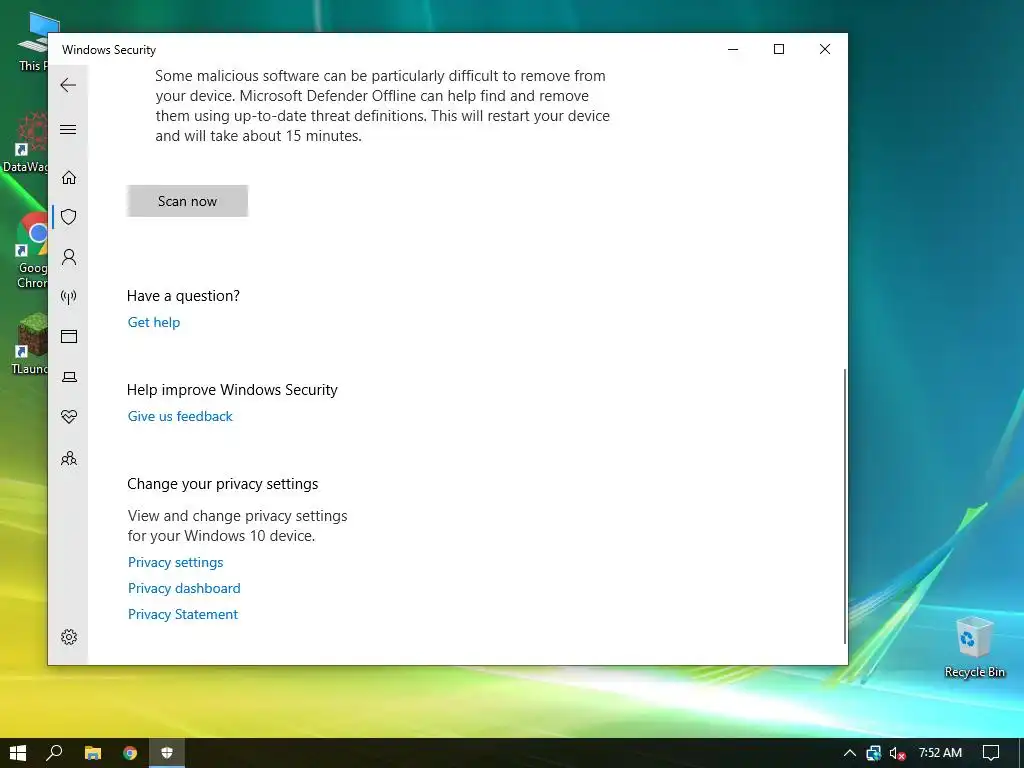The width and height of the screenshot is (1024, 768).
Task: Select the DataWag desktop shortcut
Action: [25, 142]
